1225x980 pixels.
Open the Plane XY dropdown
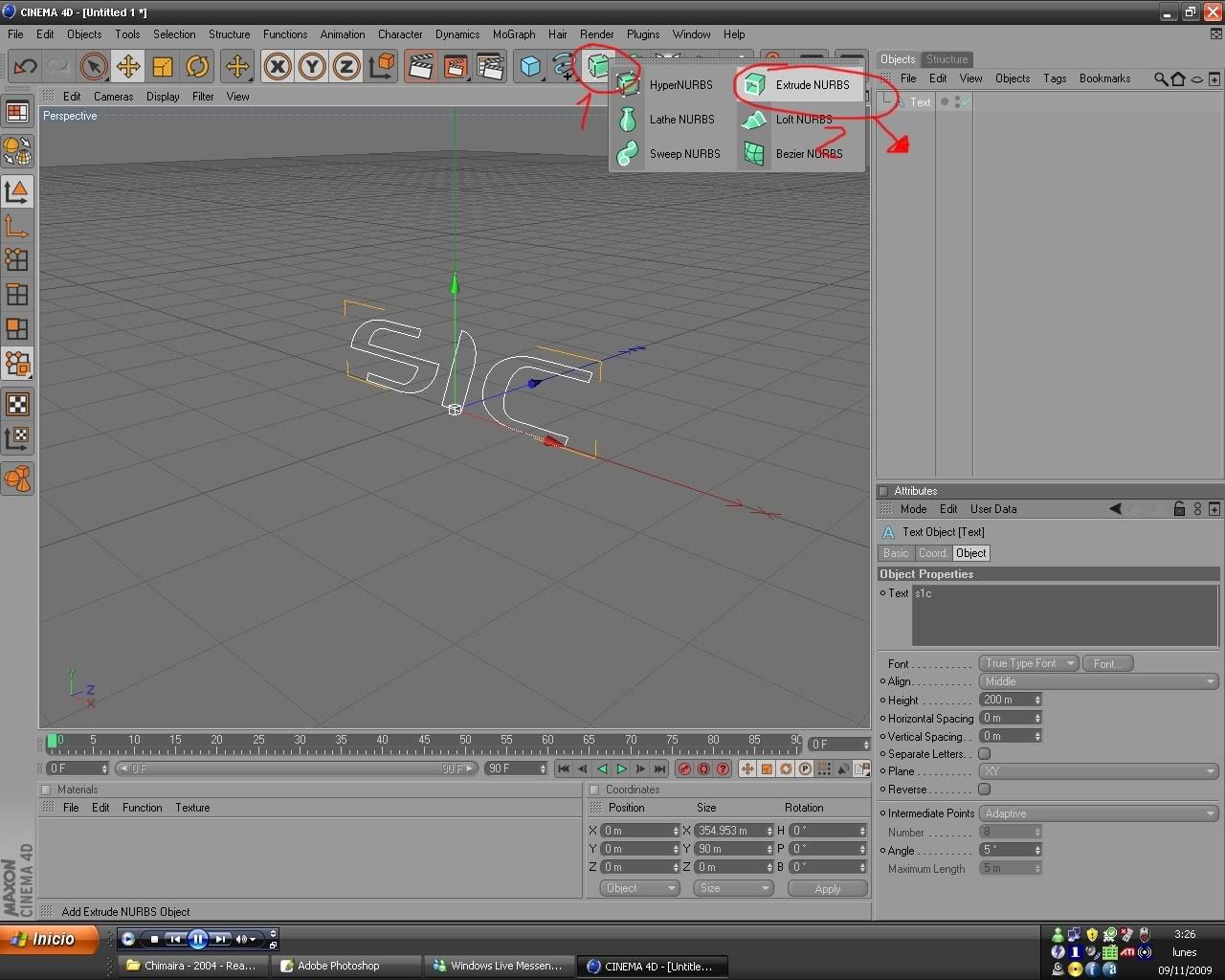(x=1098, y=771)
